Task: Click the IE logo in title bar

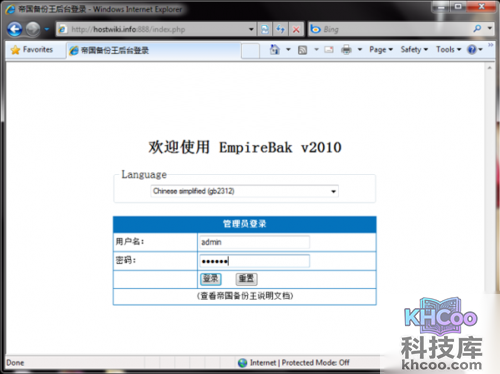Action: coord(10,9)
